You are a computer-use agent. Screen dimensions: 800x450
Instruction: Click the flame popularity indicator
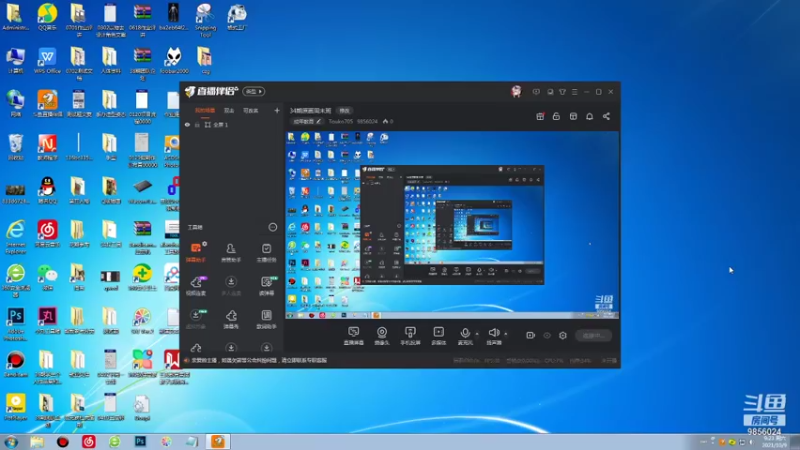tap(386, 121)
